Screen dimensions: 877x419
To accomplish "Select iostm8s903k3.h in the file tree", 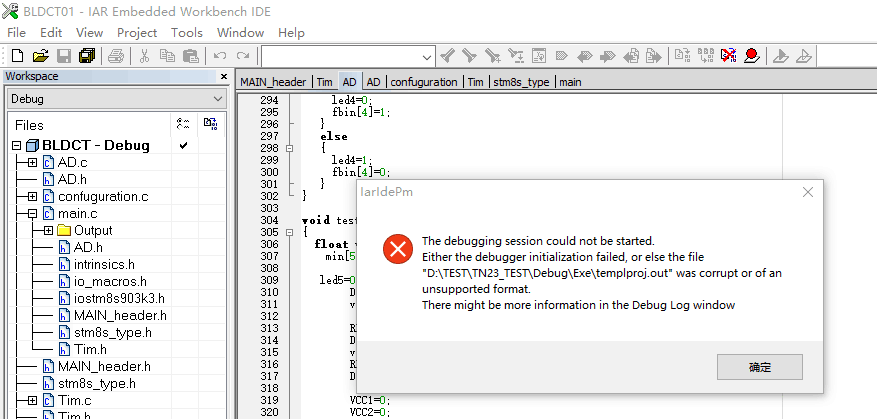I will [x=119, y=298].
